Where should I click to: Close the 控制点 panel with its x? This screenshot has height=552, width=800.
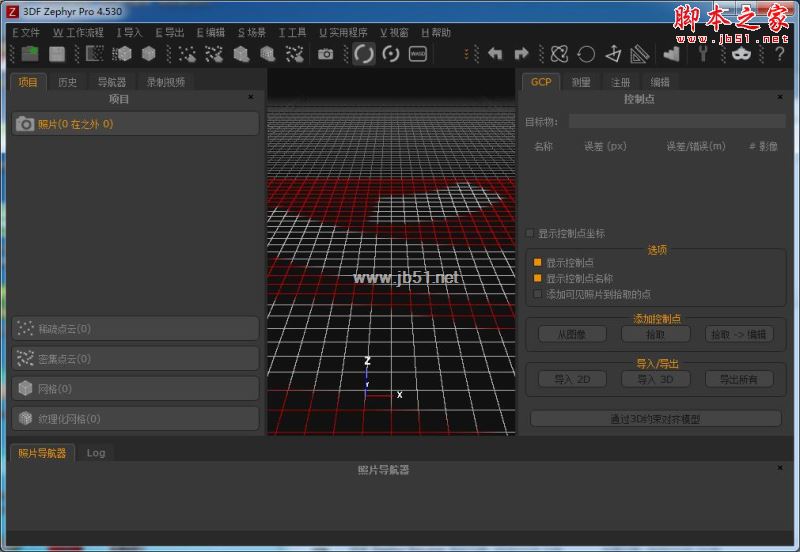click(780, 97)
